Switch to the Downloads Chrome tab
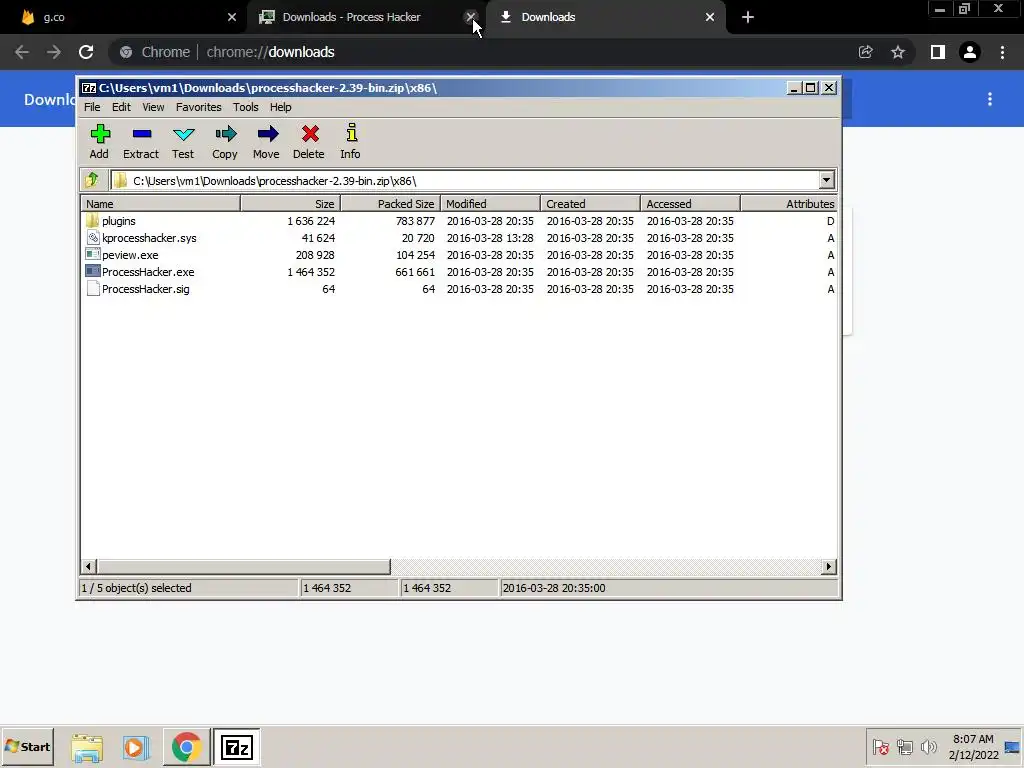The height and width of the screenshot is (768, 1024). click(x=605, y=18)
